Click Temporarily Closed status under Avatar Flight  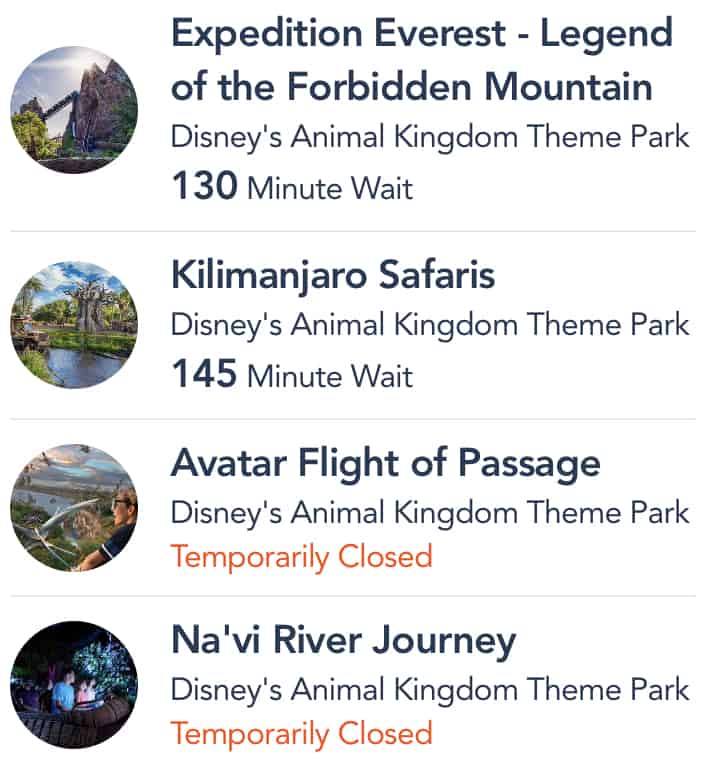coord(301,556)
